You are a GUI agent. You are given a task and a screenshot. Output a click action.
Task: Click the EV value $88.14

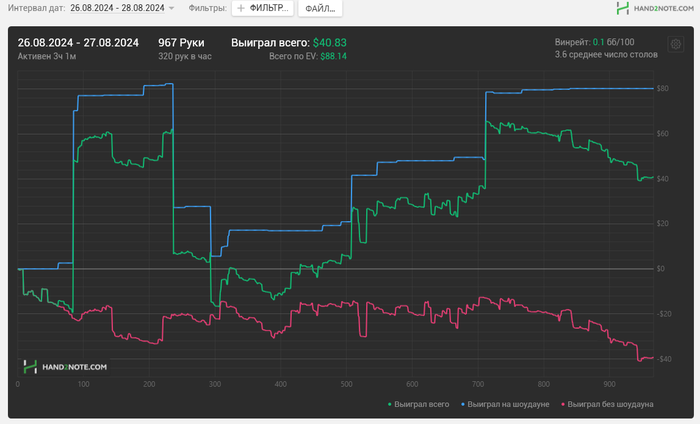pyautogui.click(x=333, y=56)
